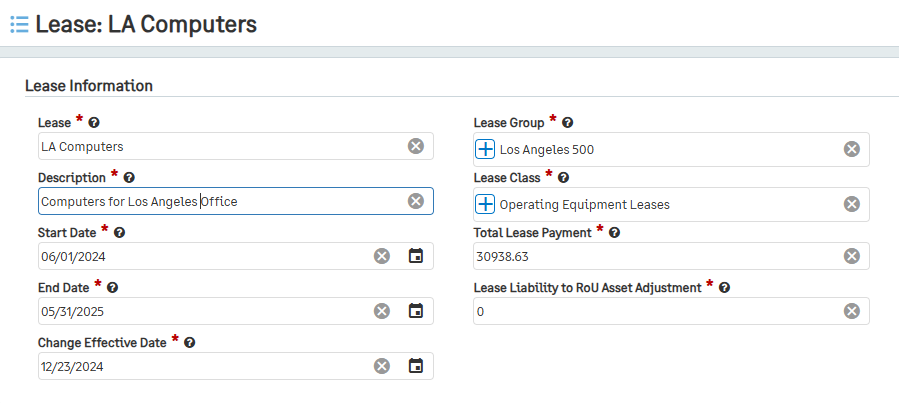Open the End Date calendar picker
The height and width of the screenshot is (403, 899).
click(416, 311)
